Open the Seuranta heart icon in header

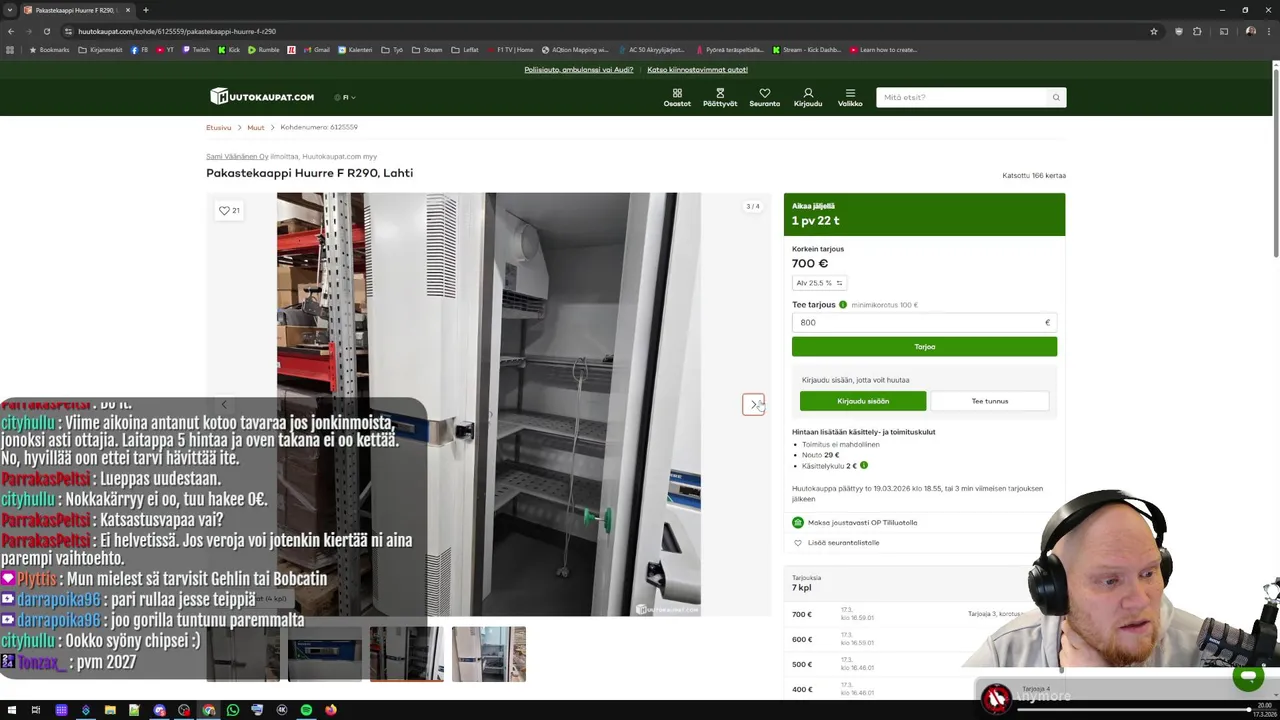coord(765,97)
